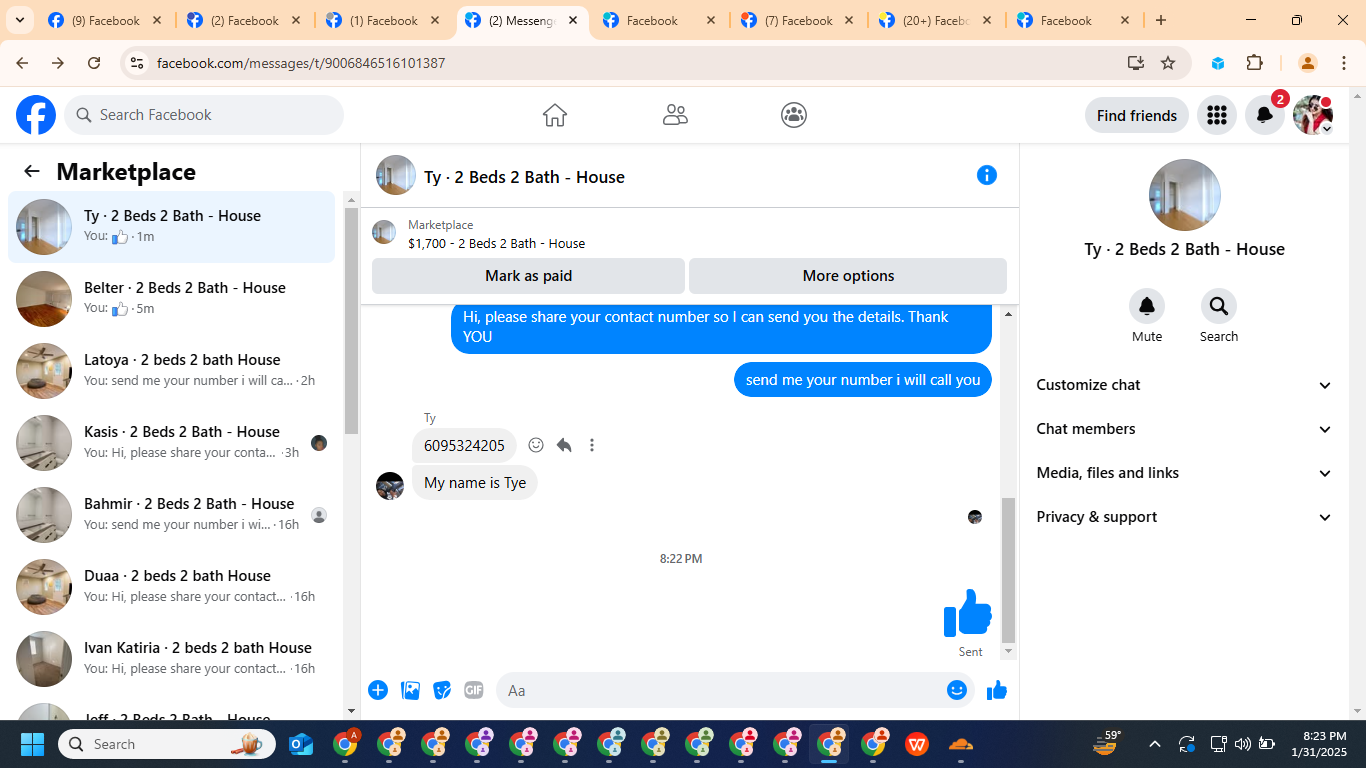Open Belter 2 Beds 2 Bath conversation
The width and height of the screenshot is (1366, 768).
pyautogui.click(x=171, y=299)
